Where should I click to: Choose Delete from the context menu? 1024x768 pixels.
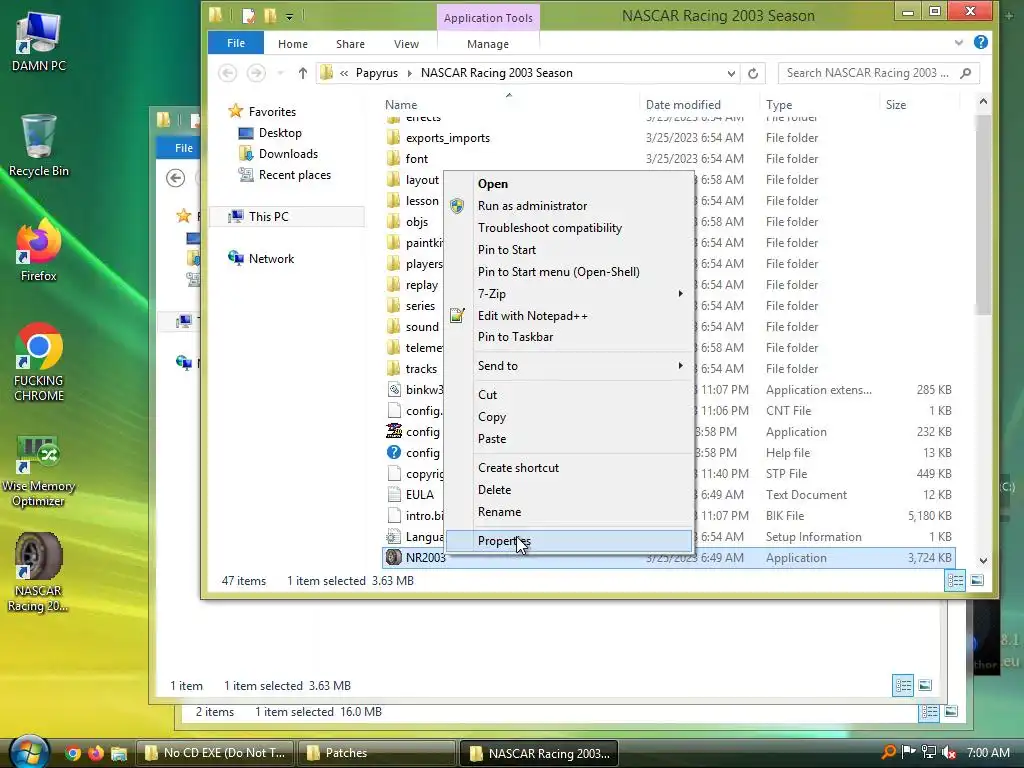coord(494,490)
